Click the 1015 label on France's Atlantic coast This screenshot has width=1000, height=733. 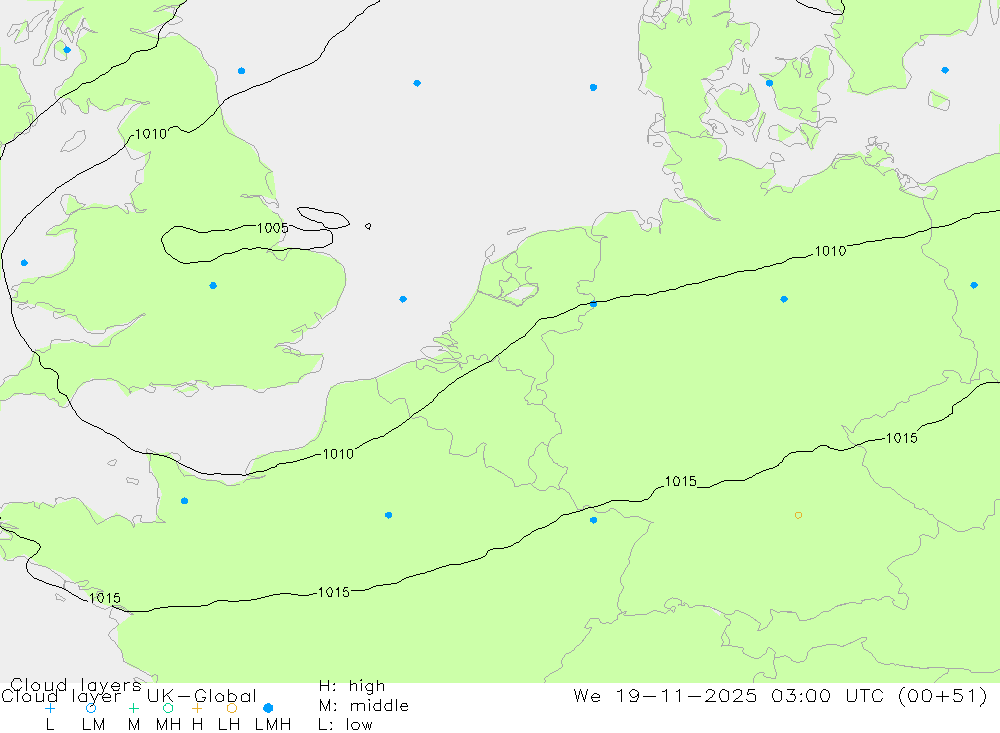[105, 598]
